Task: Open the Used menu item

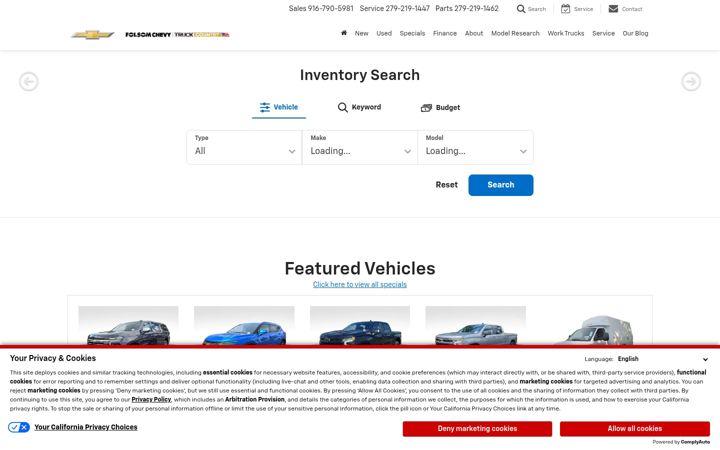Action: click(x=384, y=34)
